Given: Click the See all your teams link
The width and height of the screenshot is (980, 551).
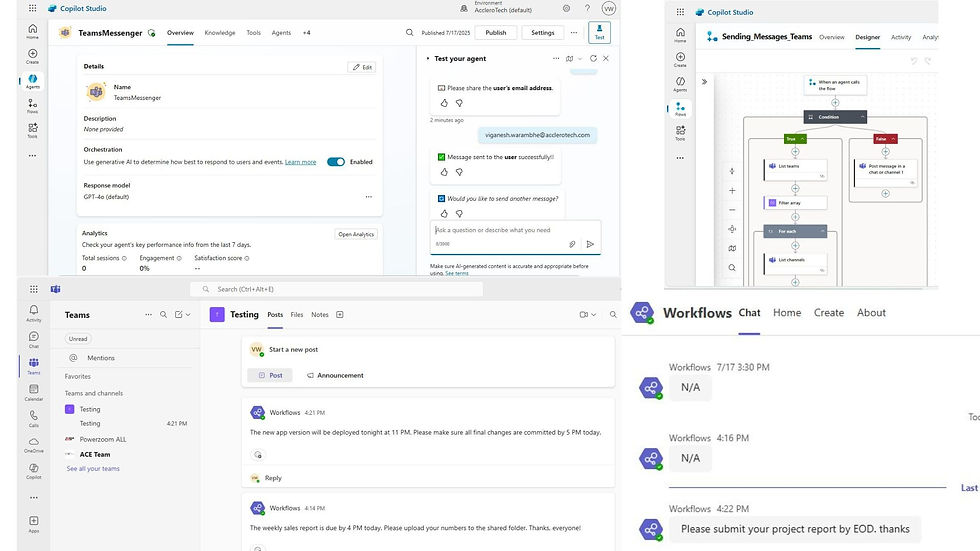Looking at the screenshot, I should (x=93, y=469).
